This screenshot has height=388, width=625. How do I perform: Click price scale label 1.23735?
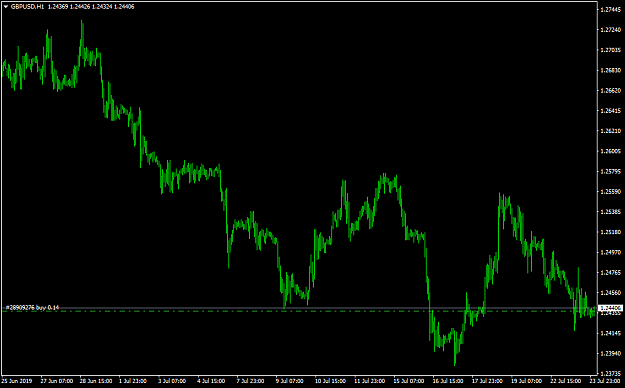pyautogui.click(x=611, y=374)
